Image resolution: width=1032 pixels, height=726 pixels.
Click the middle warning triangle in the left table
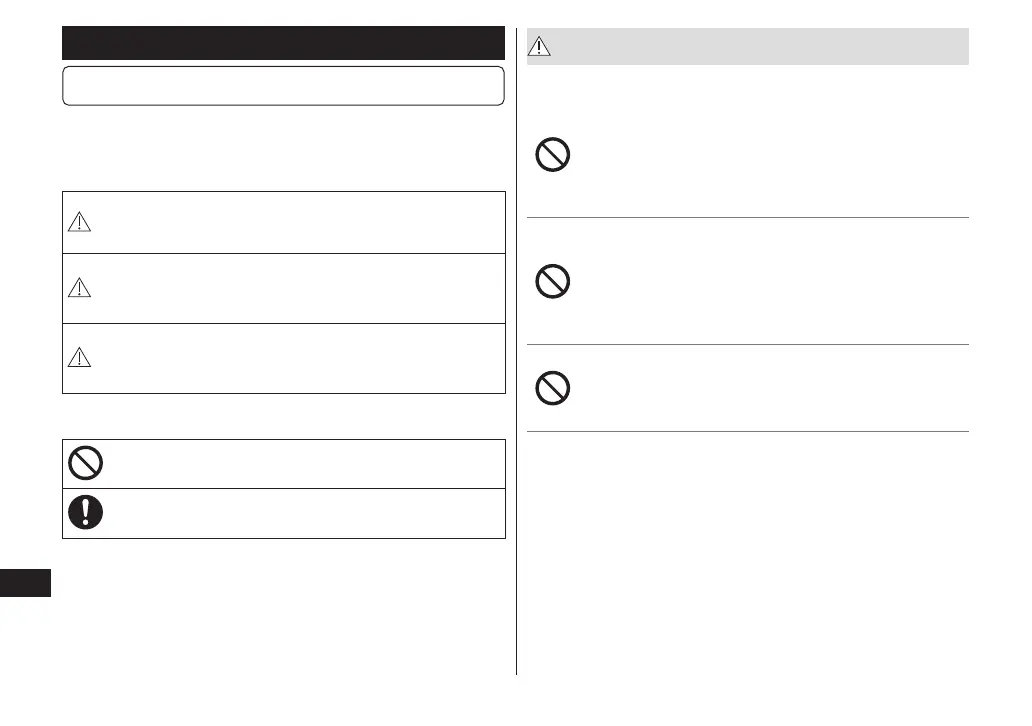[79, 288]
